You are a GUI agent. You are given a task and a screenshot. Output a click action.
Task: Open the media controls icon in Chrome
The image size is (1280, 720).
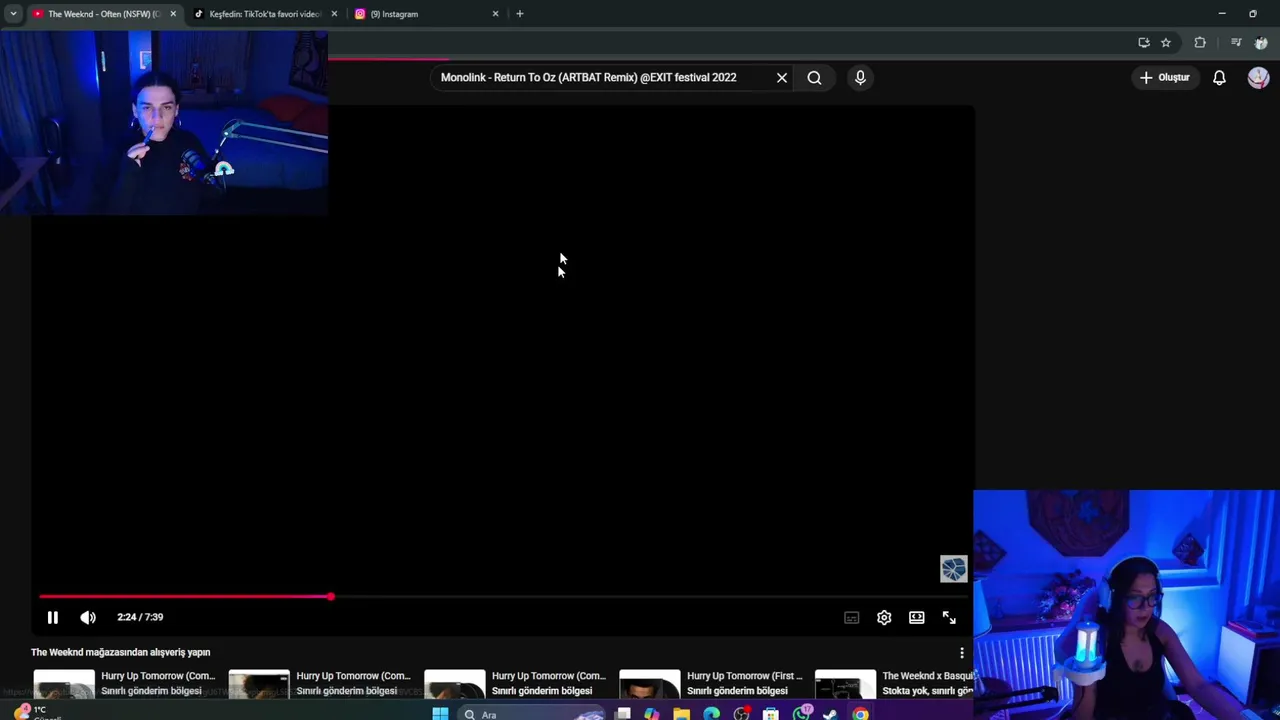pos(1236,43)
